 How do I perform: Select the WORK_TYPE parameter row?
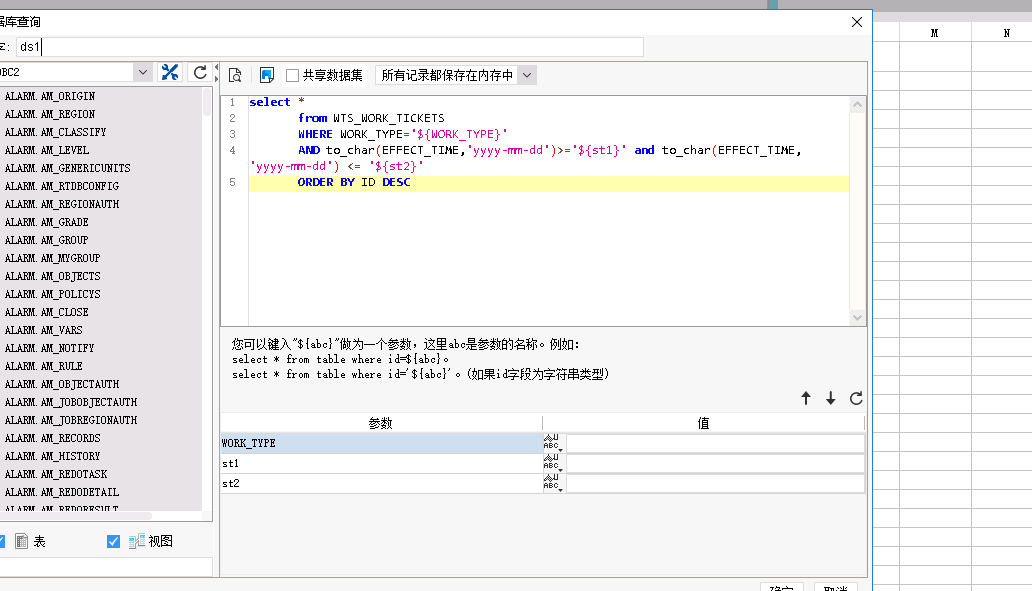tap(381, 443)
